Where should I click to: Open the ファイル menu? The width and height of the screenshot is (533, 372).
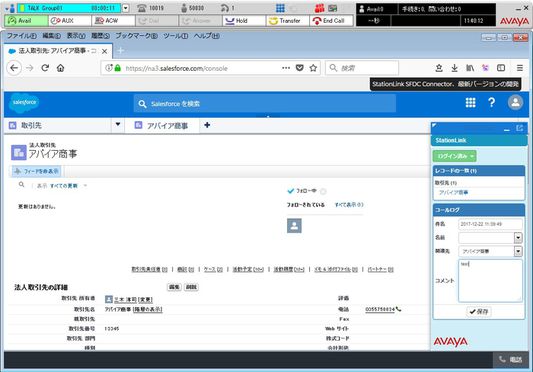point(22,35)
